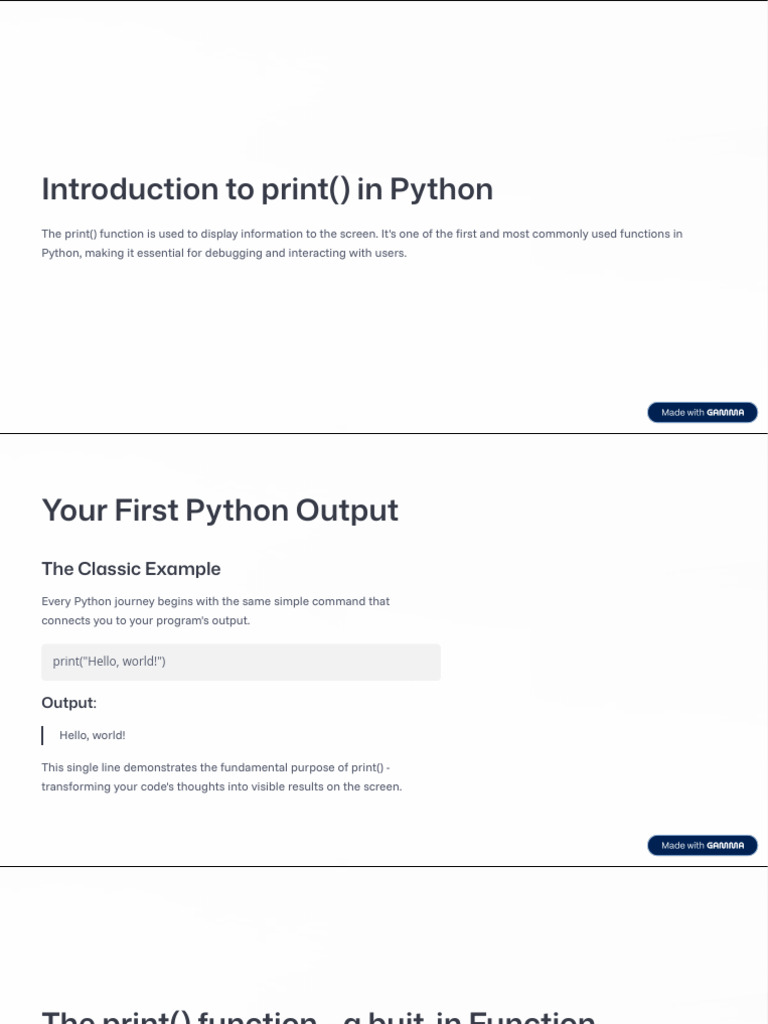Click the Made with Gamma badge on the second slide
This screenshot has width=768, height=1024.
[702, 846]
